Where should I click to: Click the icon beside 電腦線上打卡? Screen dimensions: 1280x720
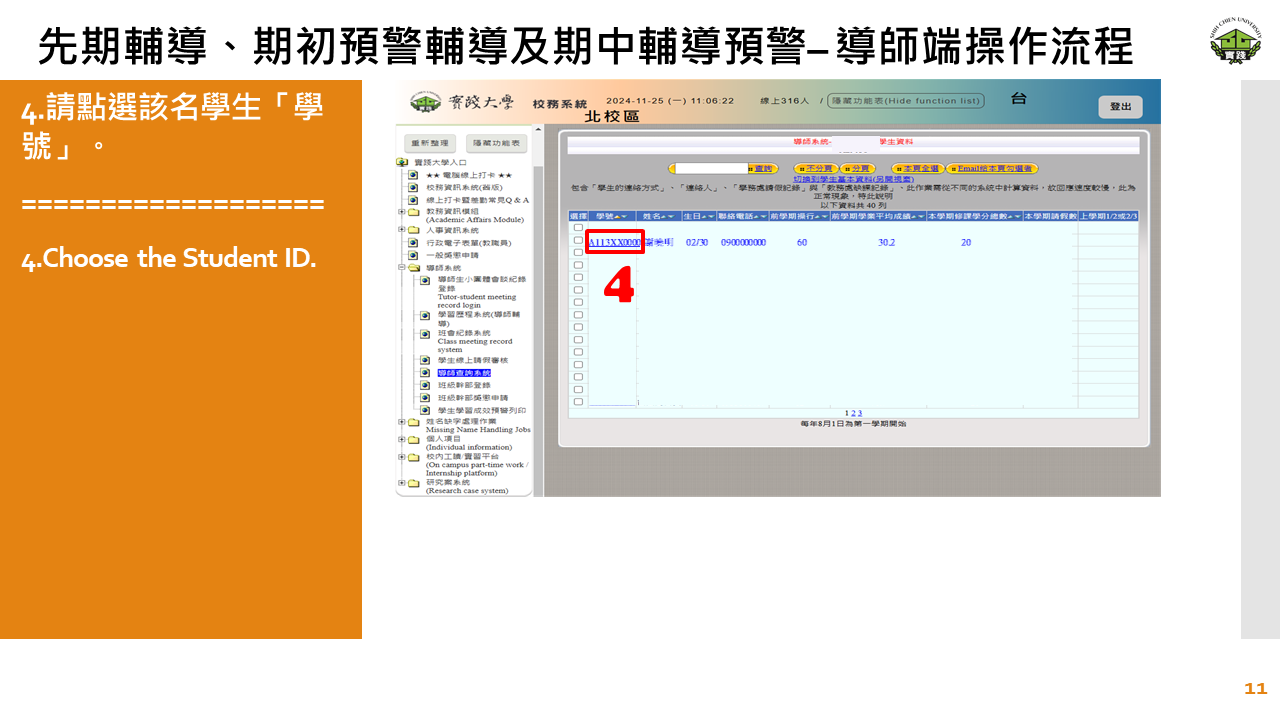click(x=413, y=175)
